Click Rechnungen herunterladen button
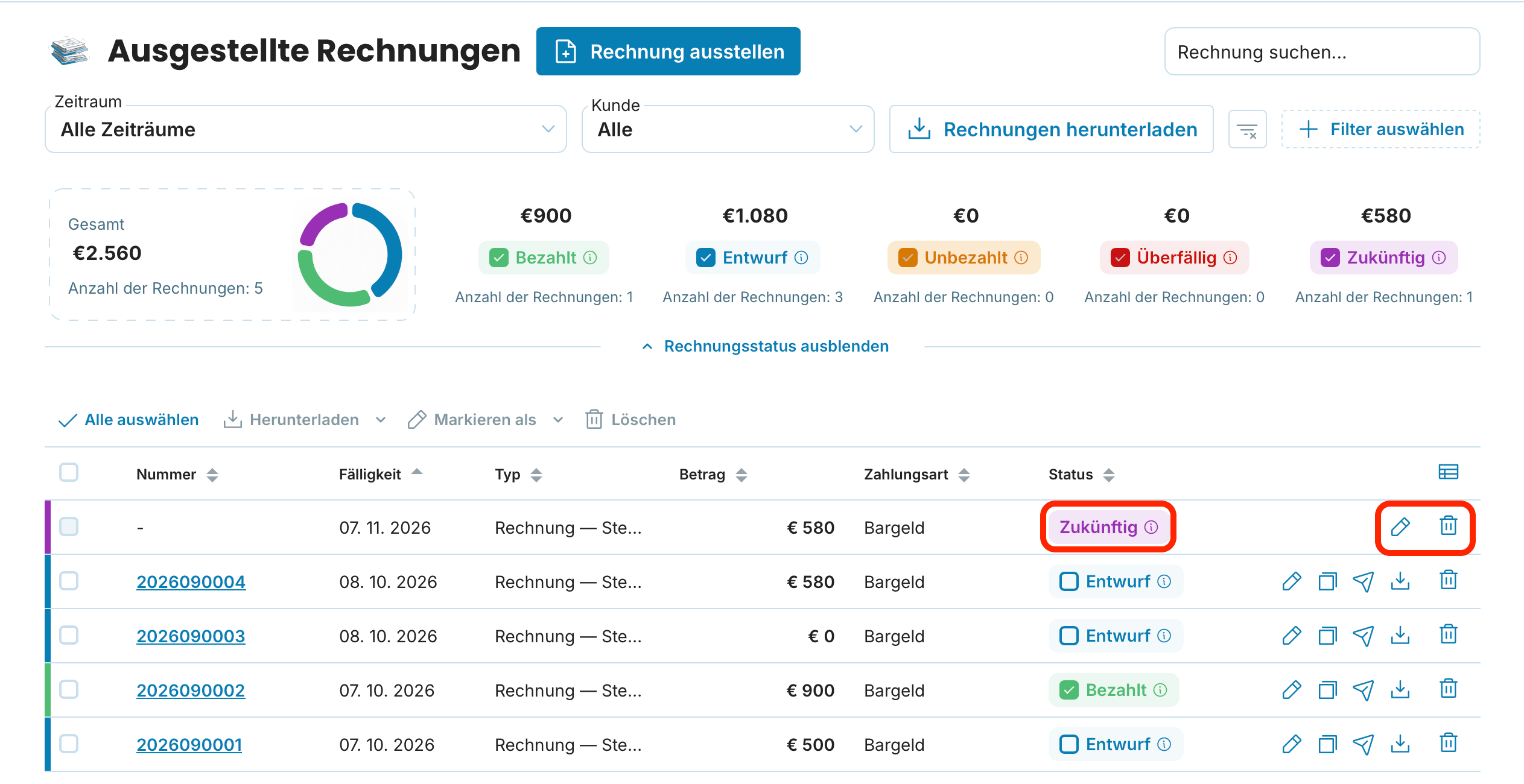The width and height of the screenshot is (1524, 784). 1052,130
